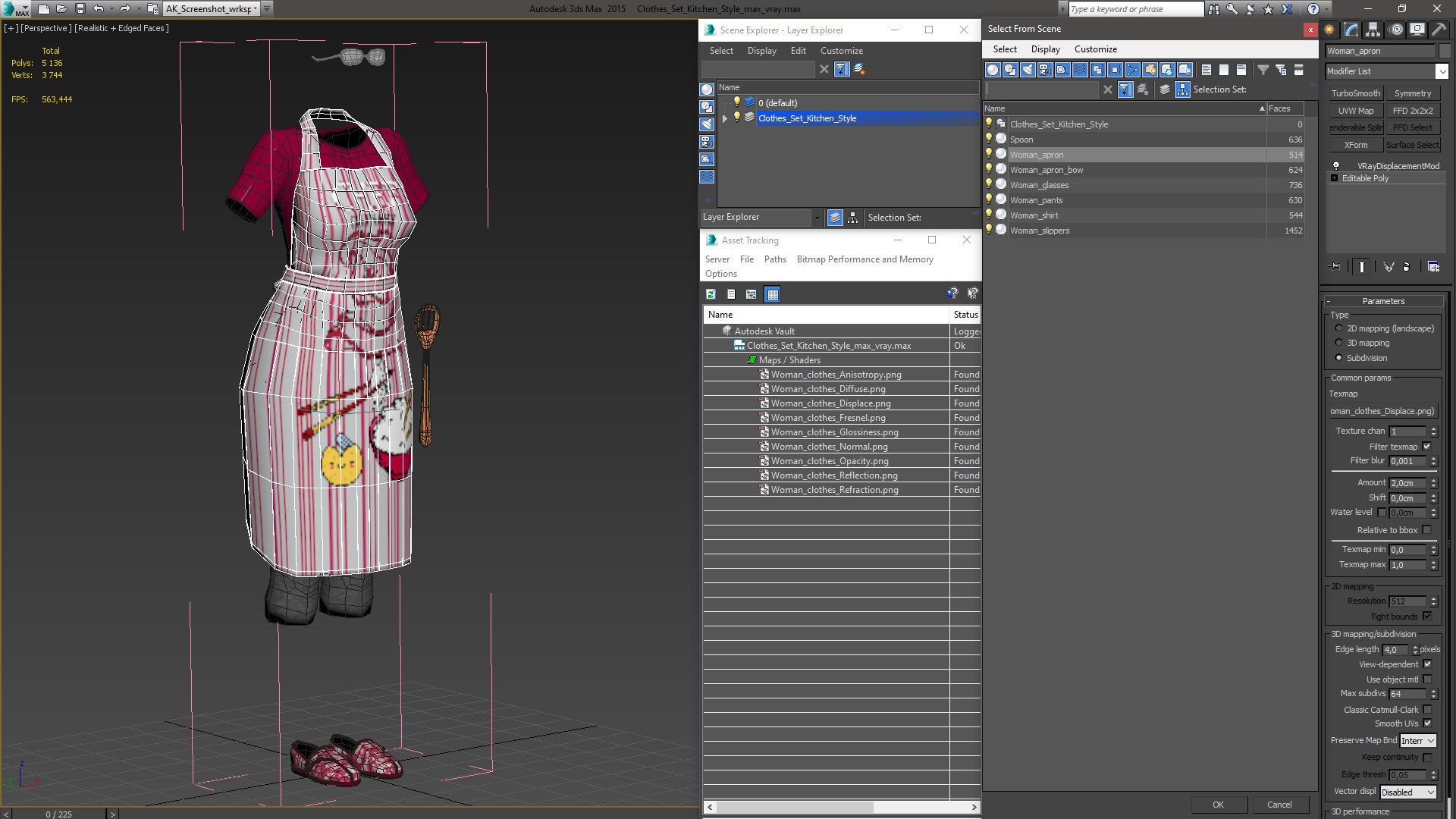Create a new scene file
Image resolution: width=1456 pixels, height=819 pixels.
coord(43,9)
